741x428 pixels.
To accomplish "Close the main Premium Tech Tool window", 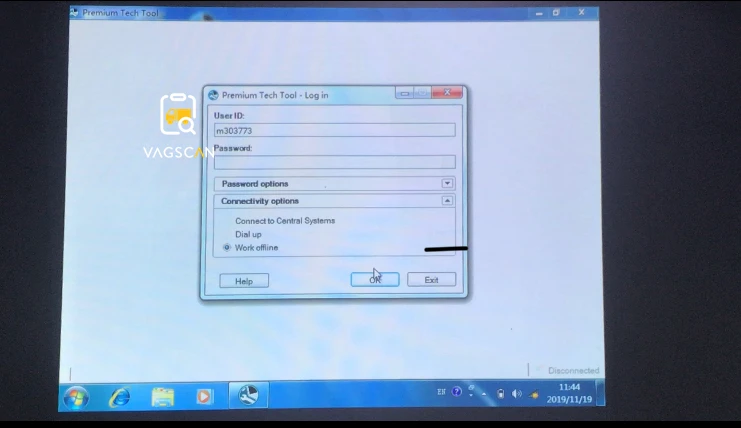I will click(581, 12).
